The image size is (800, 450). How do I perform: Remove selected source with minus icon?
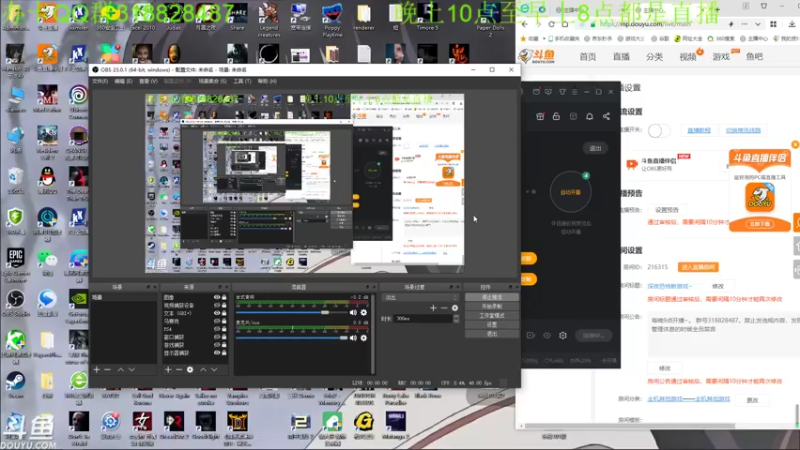[x=179, y=369]
